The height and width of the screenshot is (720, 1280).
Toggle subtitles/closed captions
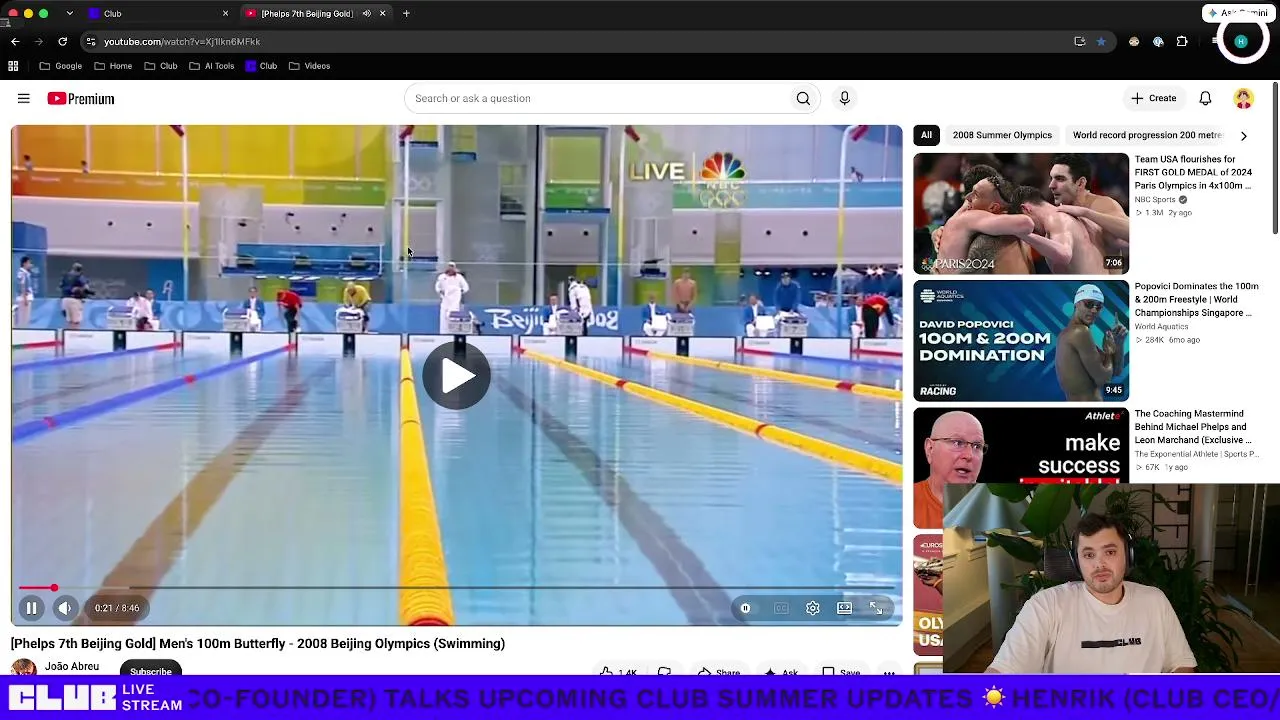781,608
